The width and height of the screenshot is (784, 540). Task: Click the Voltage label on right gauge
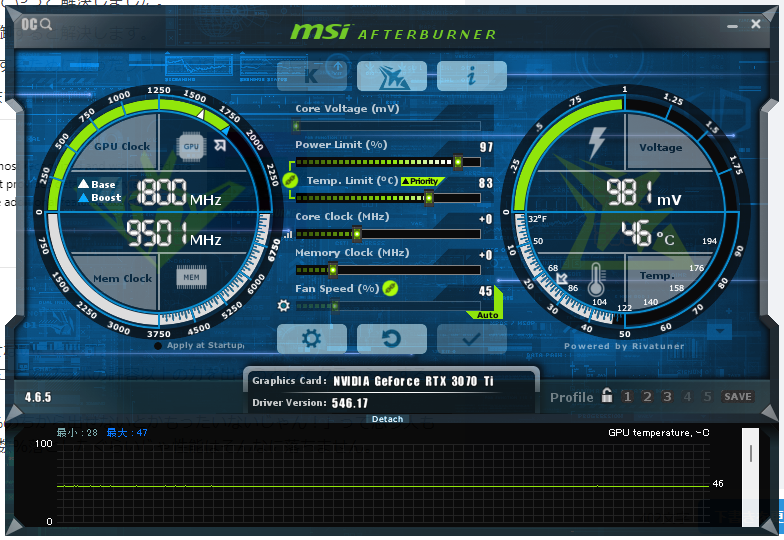tap(660, 148)
